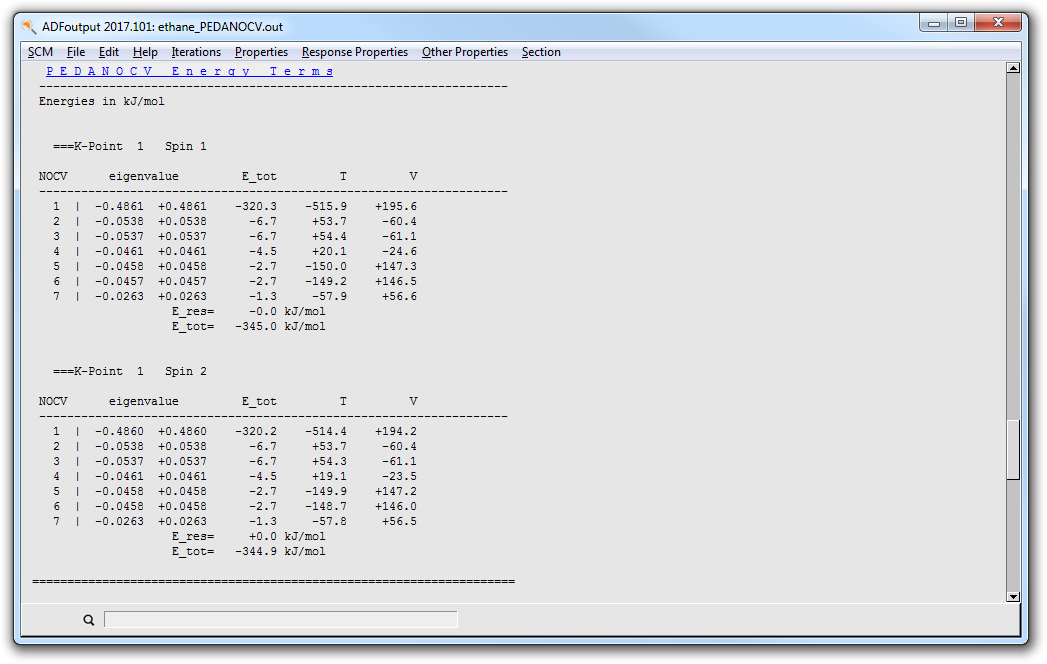Click Spin 1 T value +54.4
Screen dimensions: 1047x664
click(x=329, y=236)
